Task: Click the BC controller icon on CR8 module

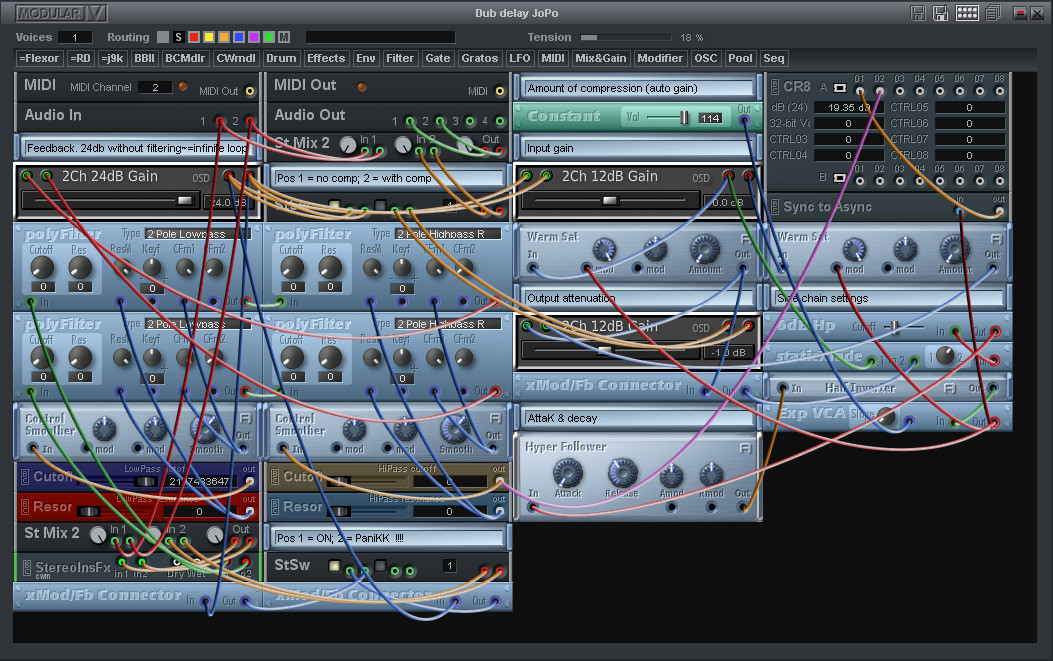Action: click(774, 87)
